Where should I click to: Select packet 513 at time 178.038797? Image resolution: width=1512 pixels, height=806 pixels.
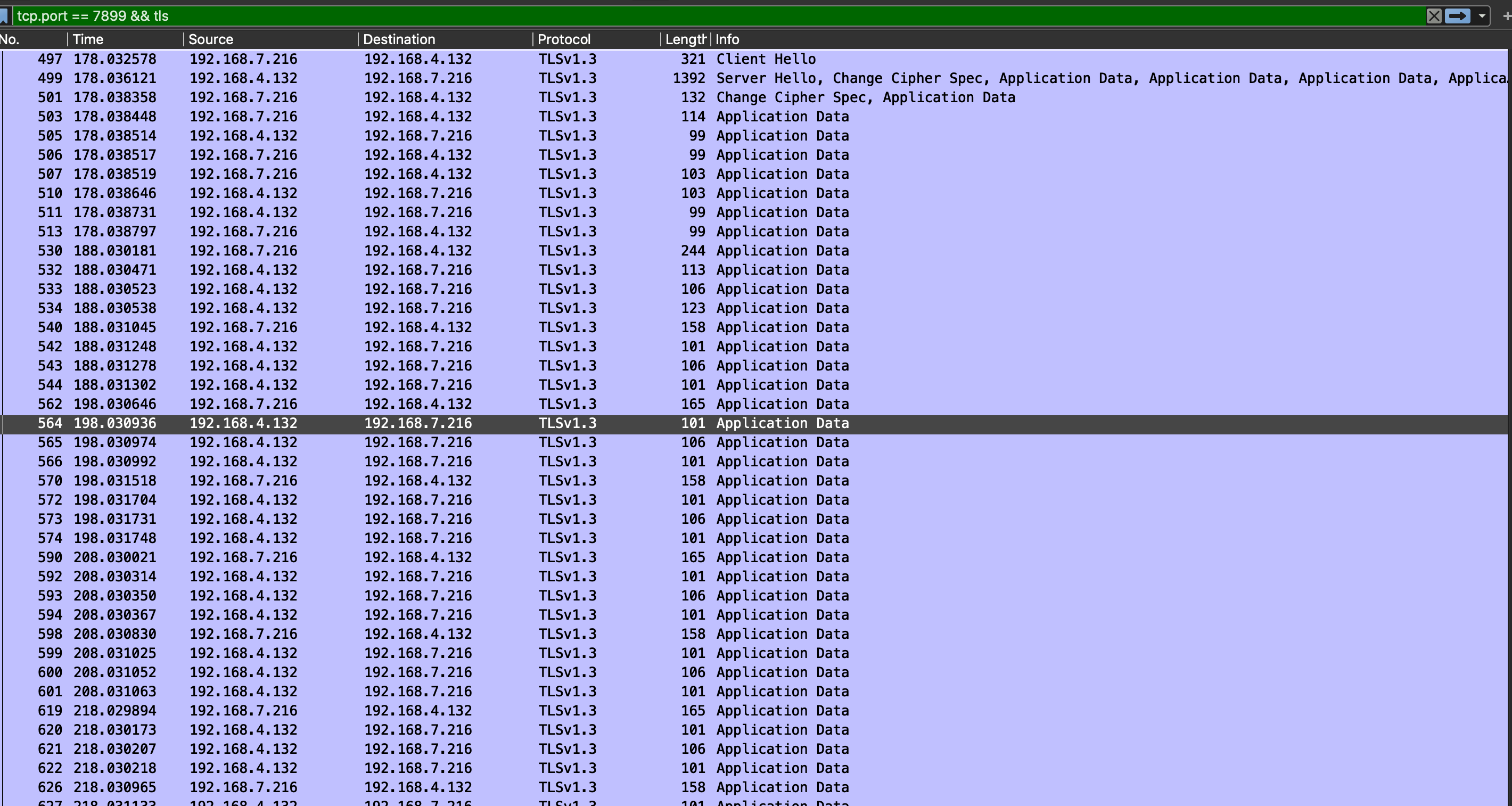click(x=755, y=231)
